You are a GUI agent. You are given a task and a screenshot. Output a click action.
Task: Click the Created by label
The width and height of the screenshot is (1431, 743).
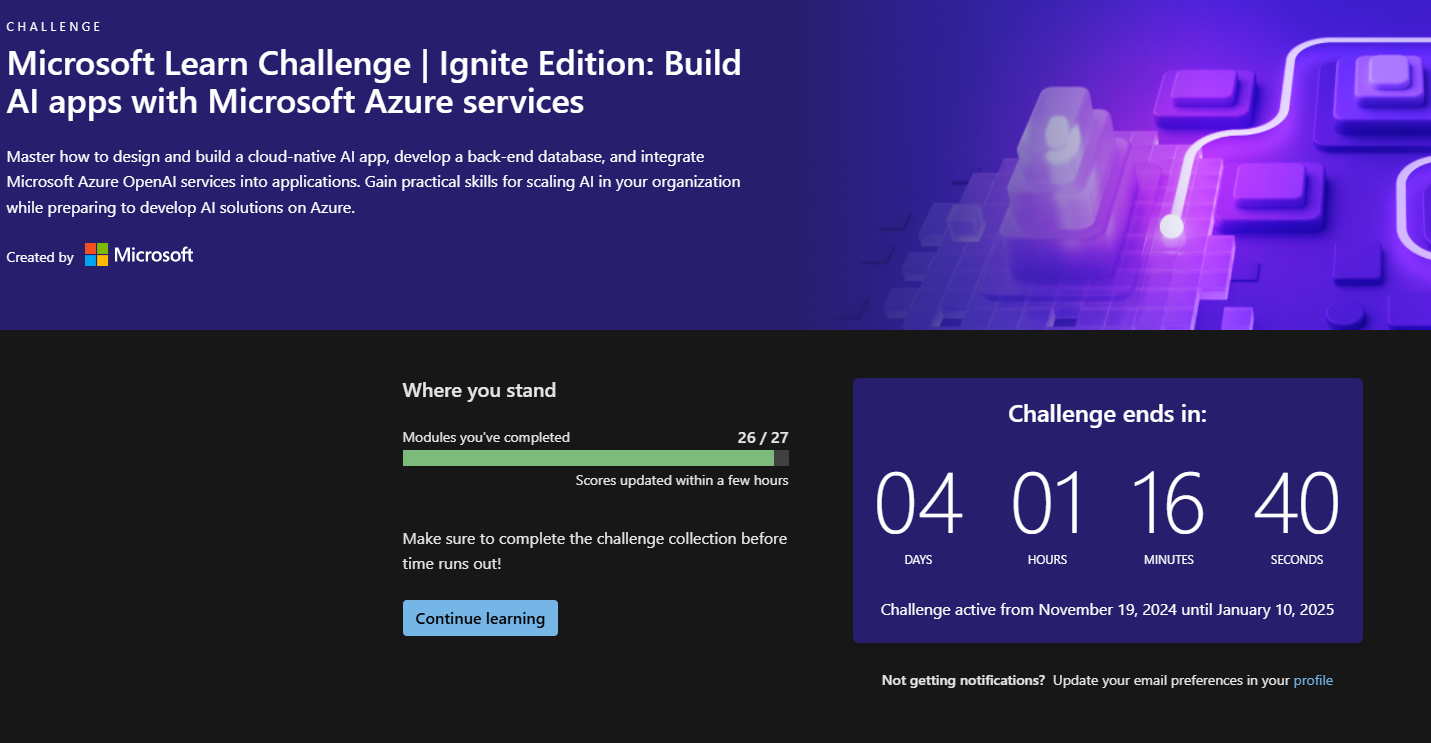pos(40,257)
